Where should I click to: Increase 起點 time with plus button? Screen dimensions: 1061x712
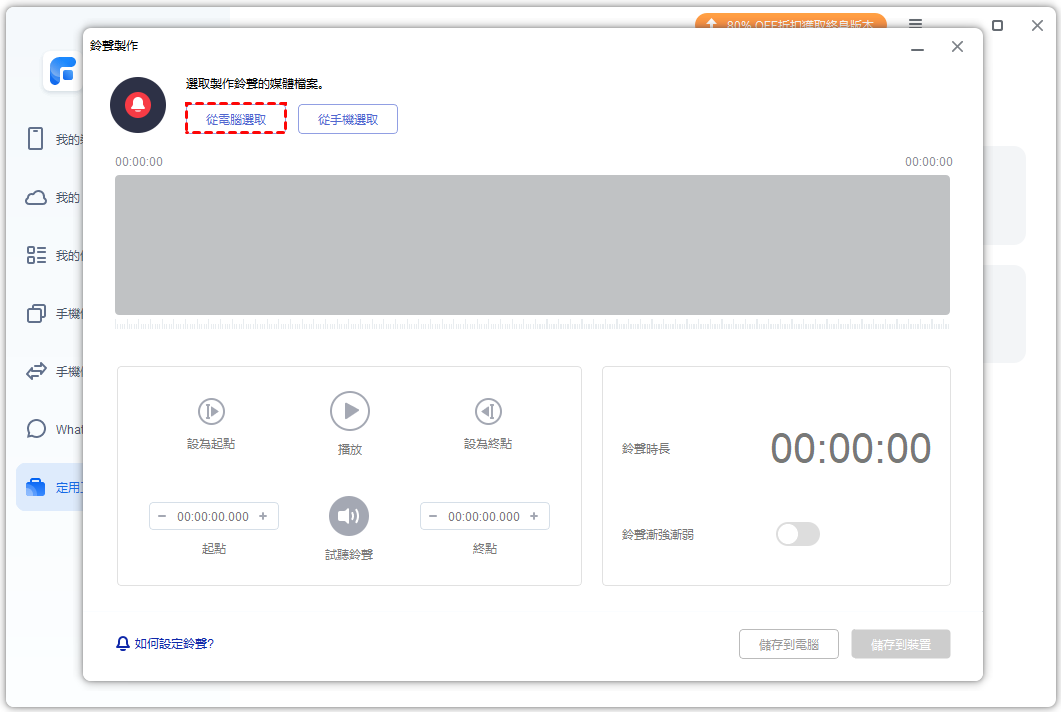point(263,516)
